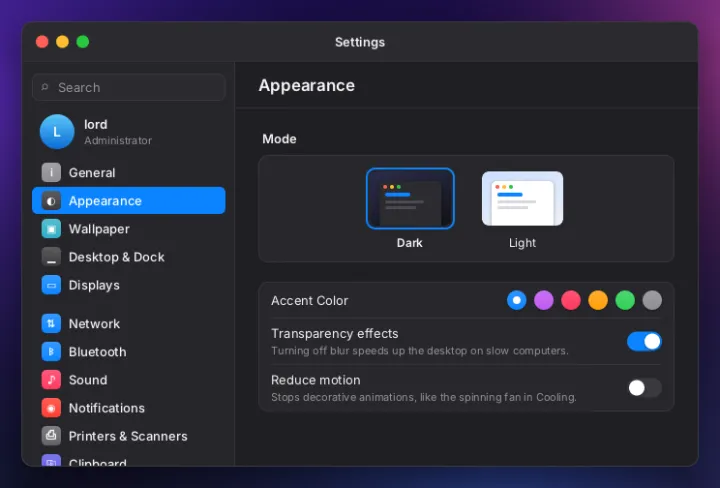
Task: Switch to Displays settings
Action: click(129, 285)
